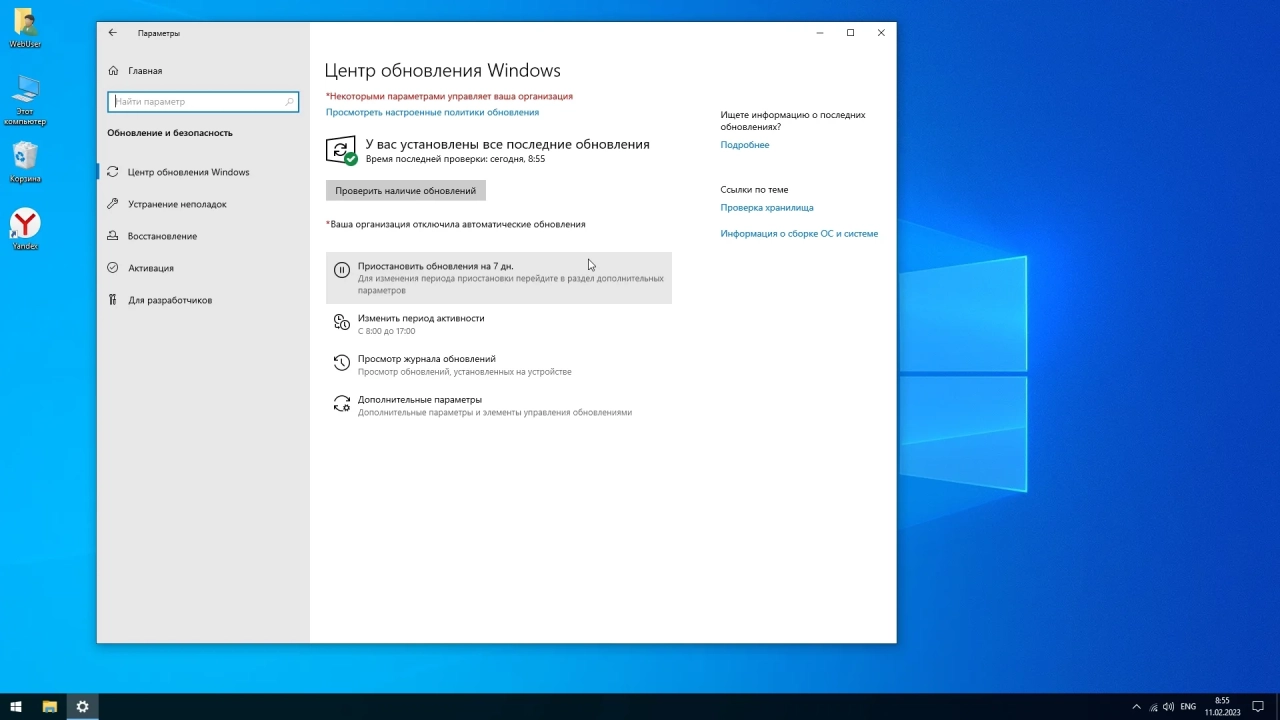Click the volume speaker tray icon

click(x=1169, y=706)
